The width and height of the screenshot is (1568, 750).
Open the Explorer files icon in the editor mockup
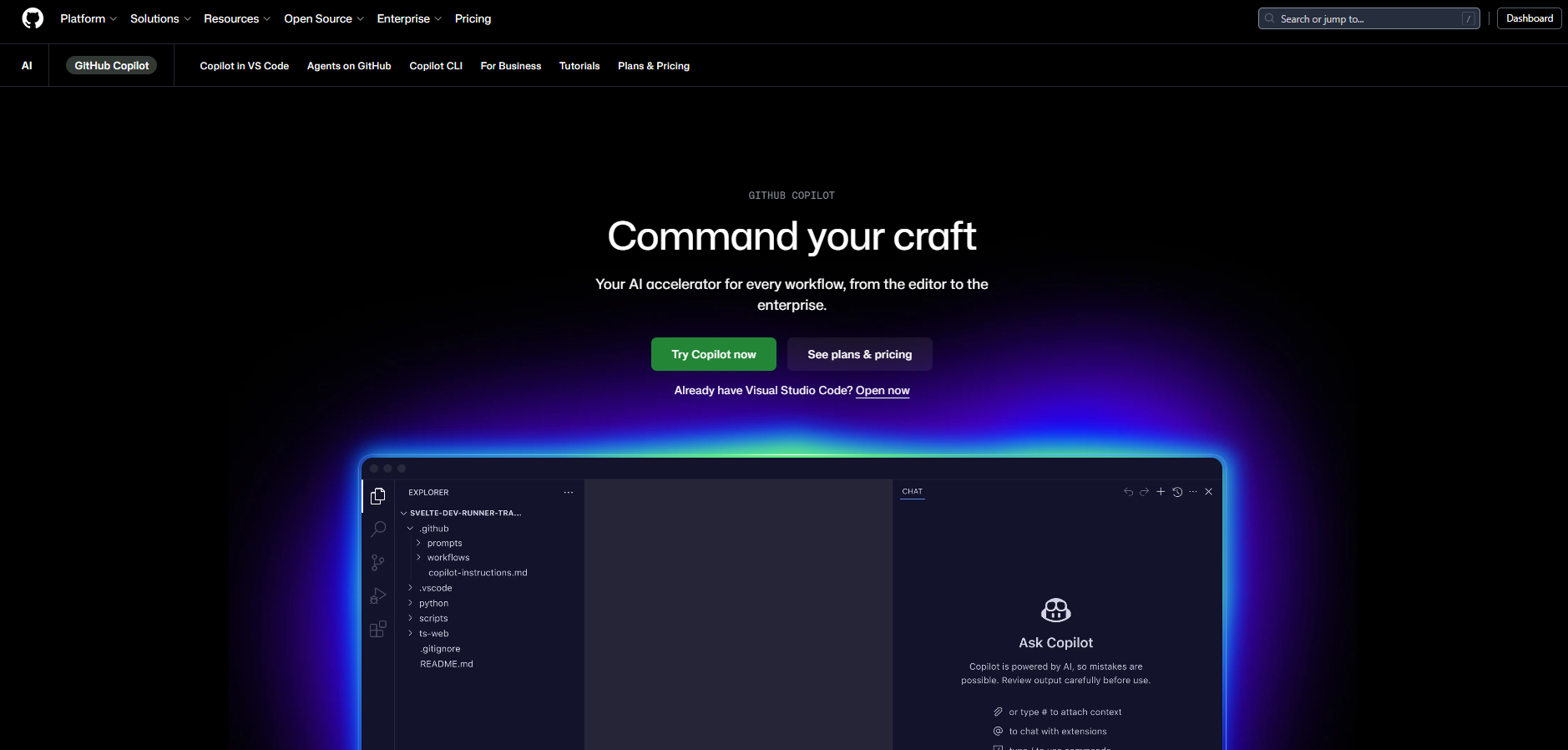click(378, 496)
